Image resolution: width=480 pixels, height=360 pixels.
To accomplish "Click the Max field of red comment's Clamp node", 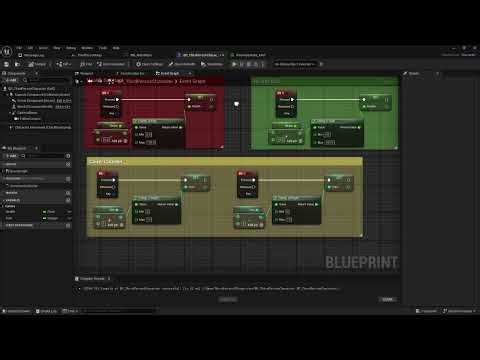I will coord(151,142).
